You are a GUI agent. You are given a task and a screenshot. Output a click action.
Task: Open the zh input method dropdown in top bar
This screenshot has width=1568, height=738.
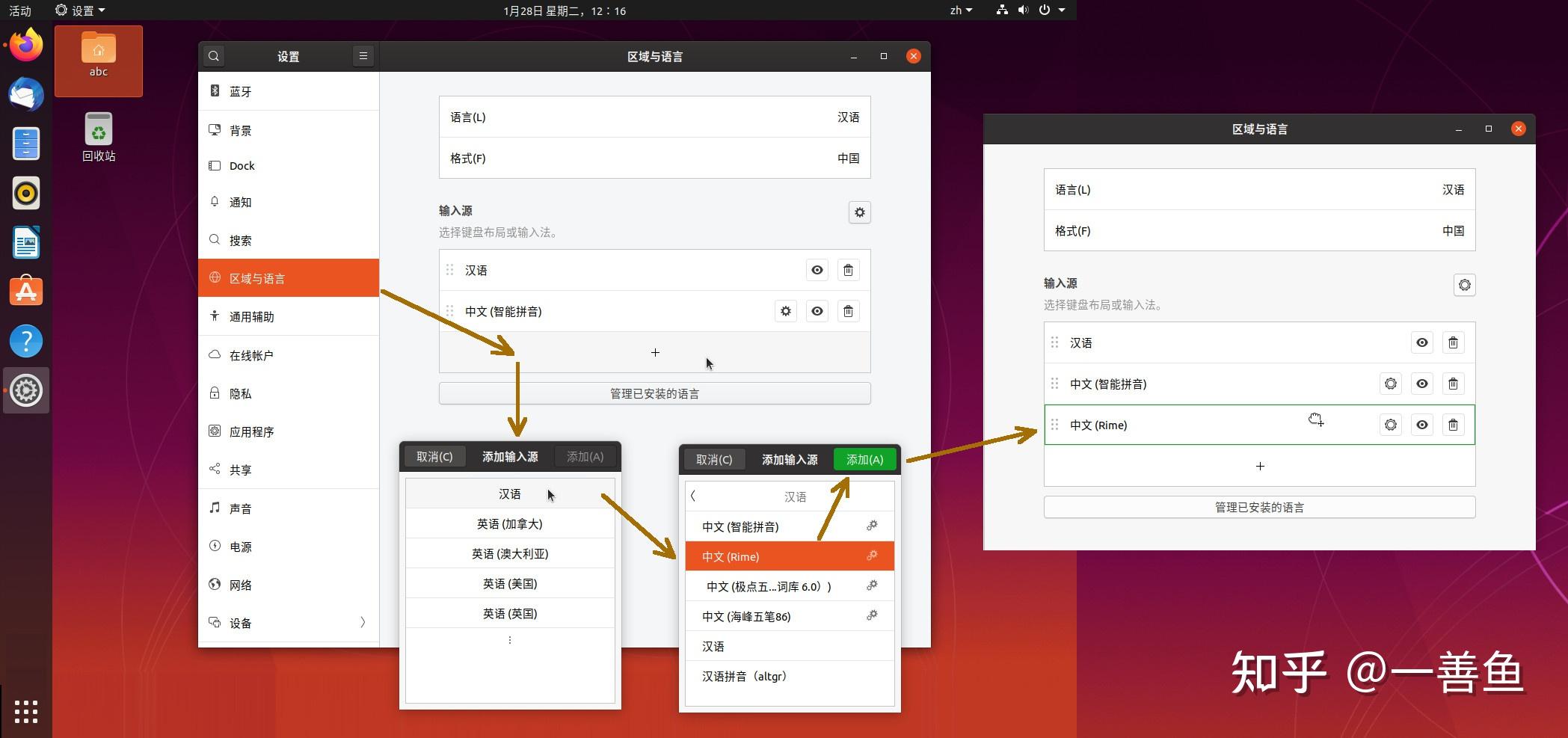click(961, 10)
